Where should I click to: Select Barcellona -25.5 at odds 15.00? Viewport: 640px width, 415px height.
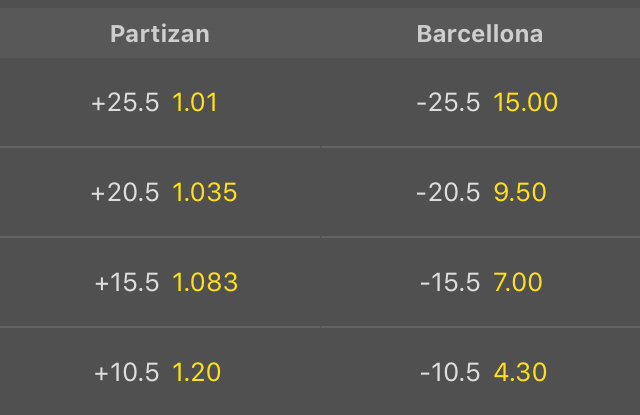[480, 102]
